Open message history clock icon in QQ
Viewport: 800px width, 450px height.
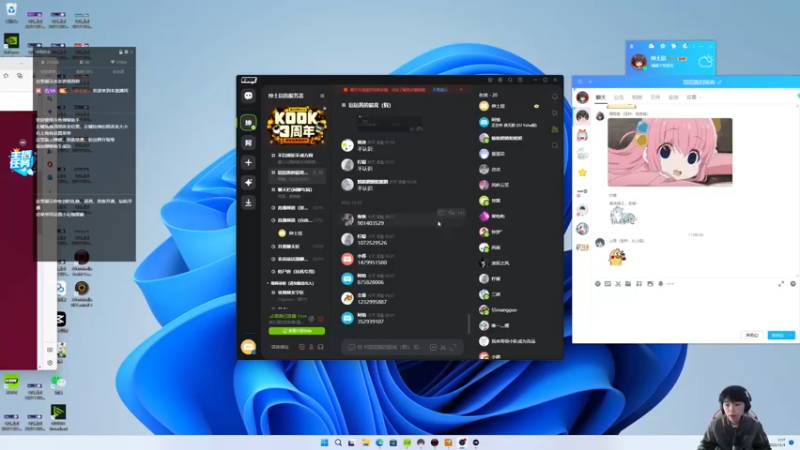793,284
